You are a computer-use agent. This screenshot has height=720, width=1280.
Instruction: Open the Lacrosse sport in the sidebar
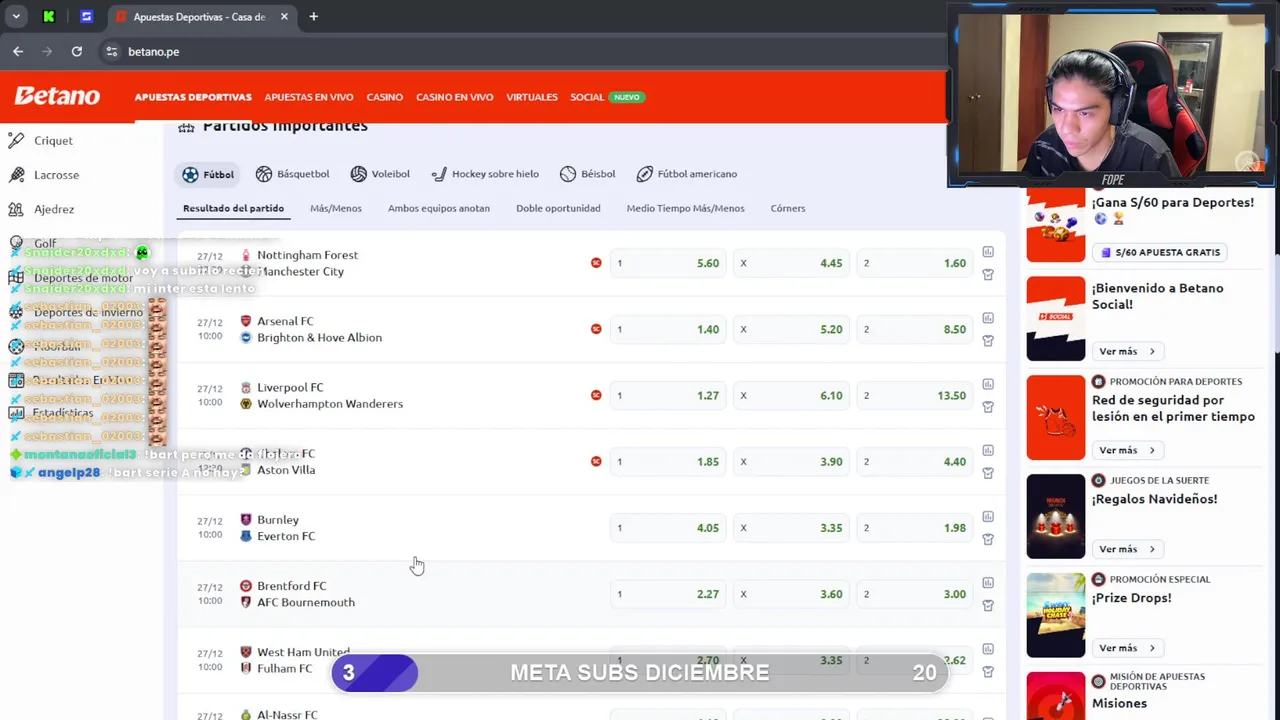pyautogui.click(x=44, y=175)
